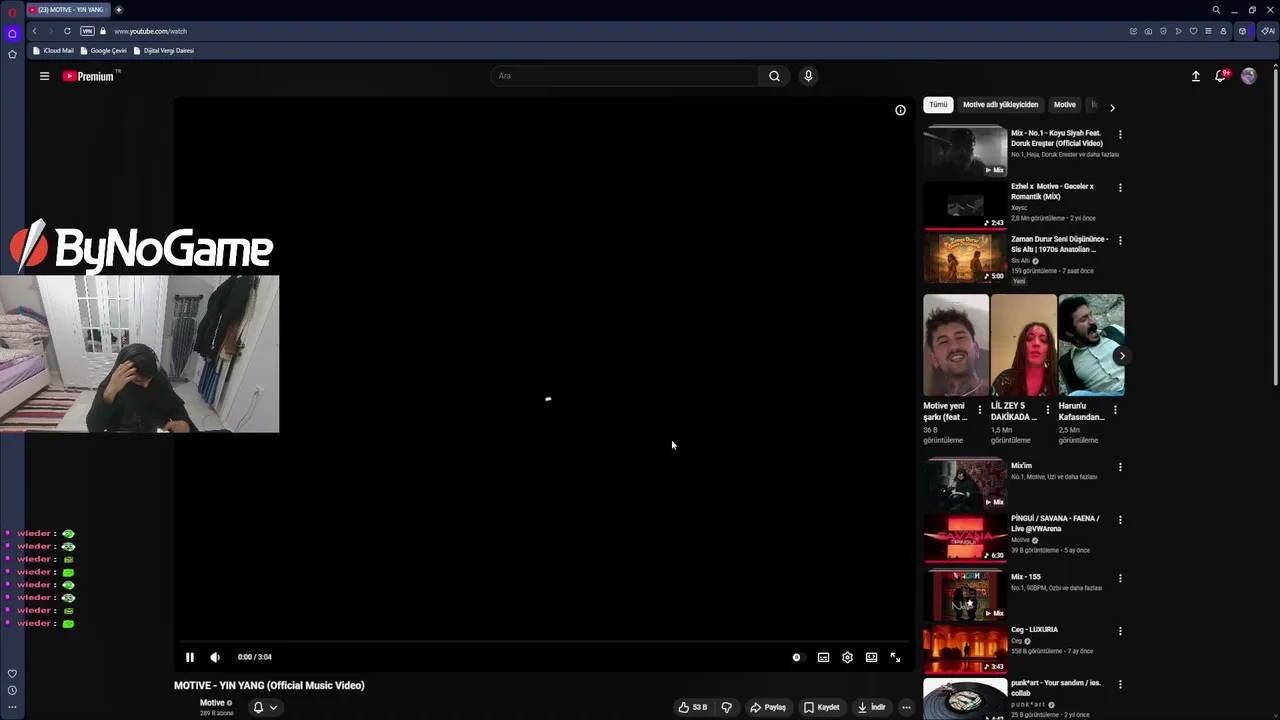Open the player settings gear
Image resolution: width=1280 pixels, height=720 pixels.
847,657
